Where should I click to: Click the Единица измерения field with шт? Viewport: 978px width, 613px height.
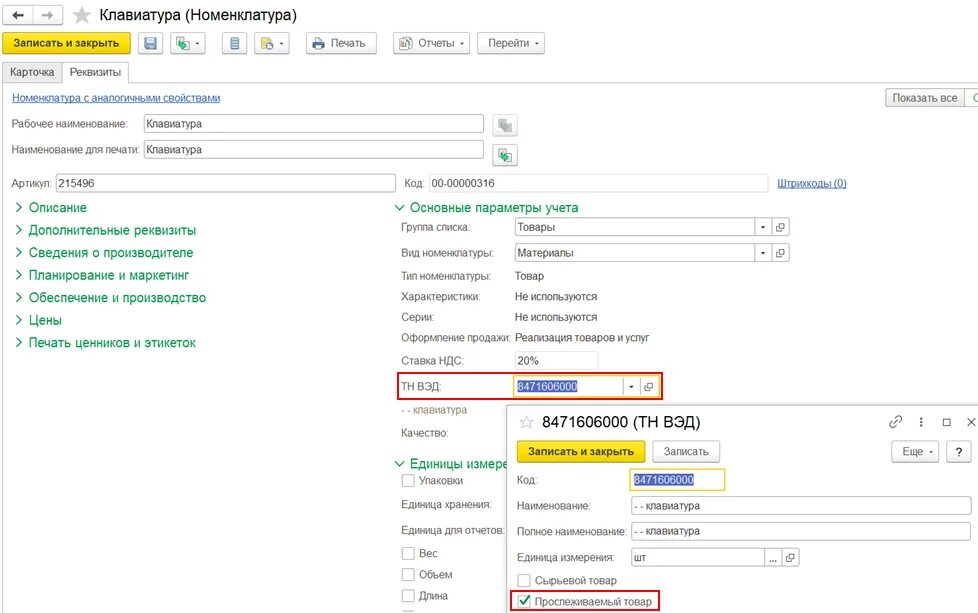(x=698, y=557)
